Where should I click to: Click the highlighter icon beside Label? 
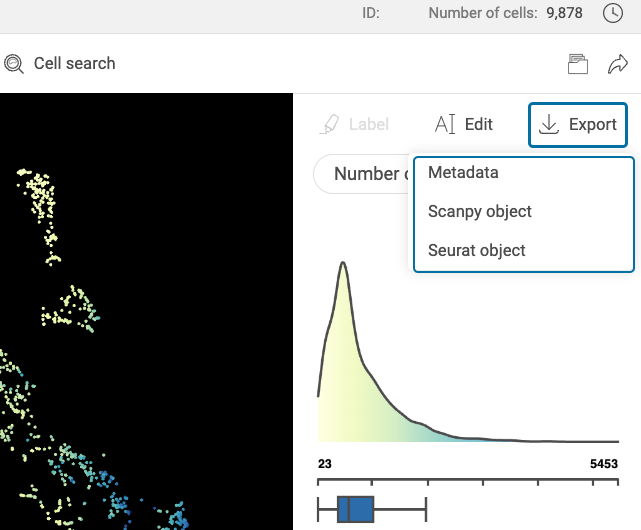(328, 125)
